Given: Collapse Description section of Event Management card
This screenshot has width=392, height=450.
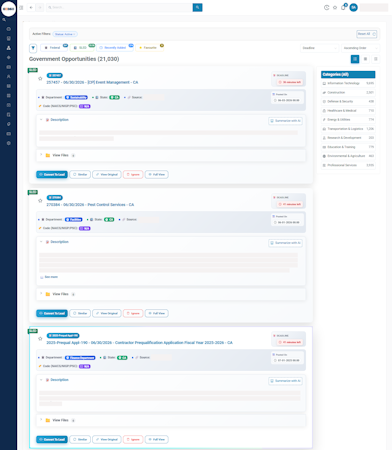Looking at the screenshot, I should (x=41, y=120).
